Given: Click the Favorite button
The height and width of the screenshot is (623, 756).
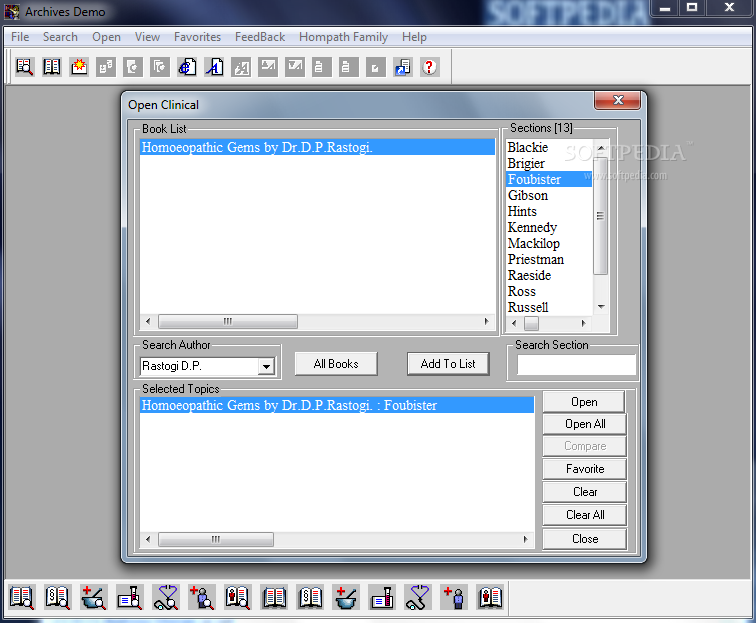Looking at the screenshot, I should [x=585, y=469].
